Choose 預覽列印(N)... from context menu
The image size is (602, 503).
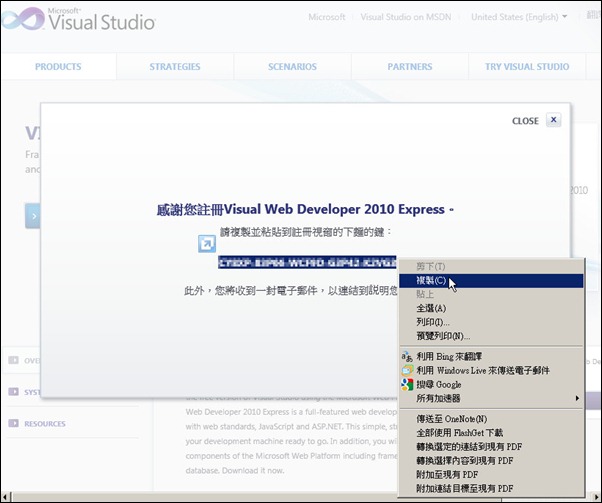(x=491, y=336)
